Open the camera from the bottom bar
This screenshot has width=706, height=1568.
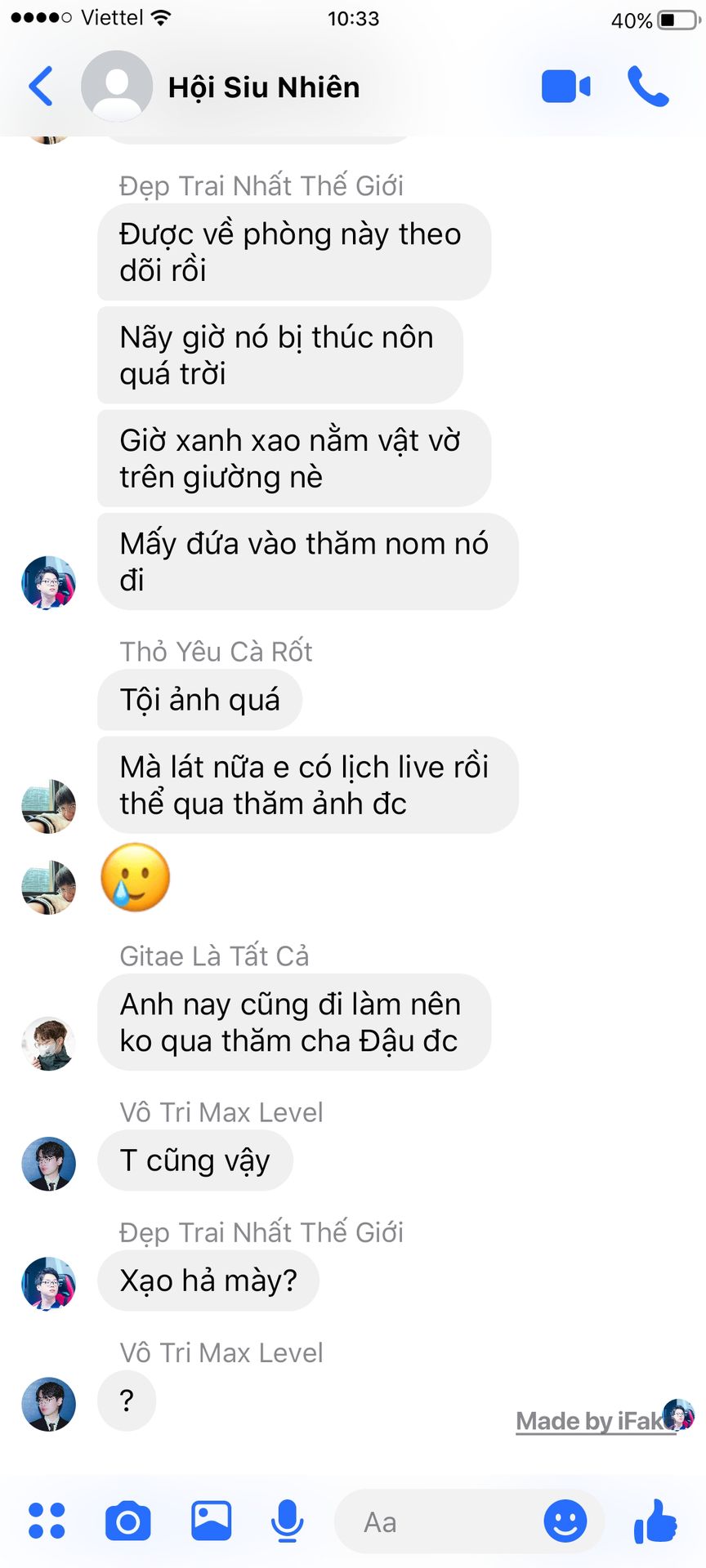pyautogui.click(x=128, y=1521)
